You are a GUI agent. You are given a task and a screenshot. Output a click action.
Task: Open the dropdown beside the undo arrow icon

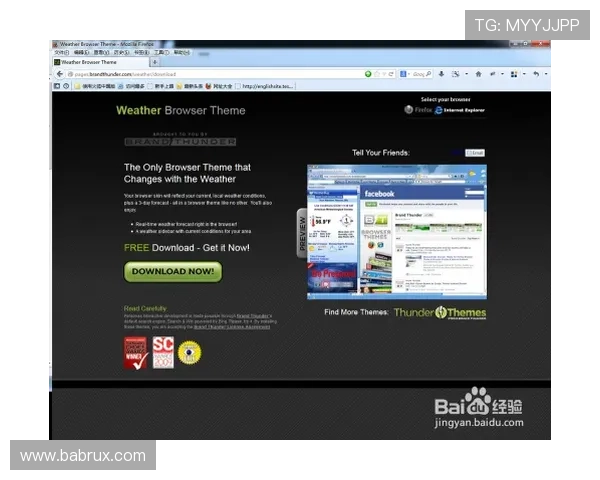click(x=545, y=74)
